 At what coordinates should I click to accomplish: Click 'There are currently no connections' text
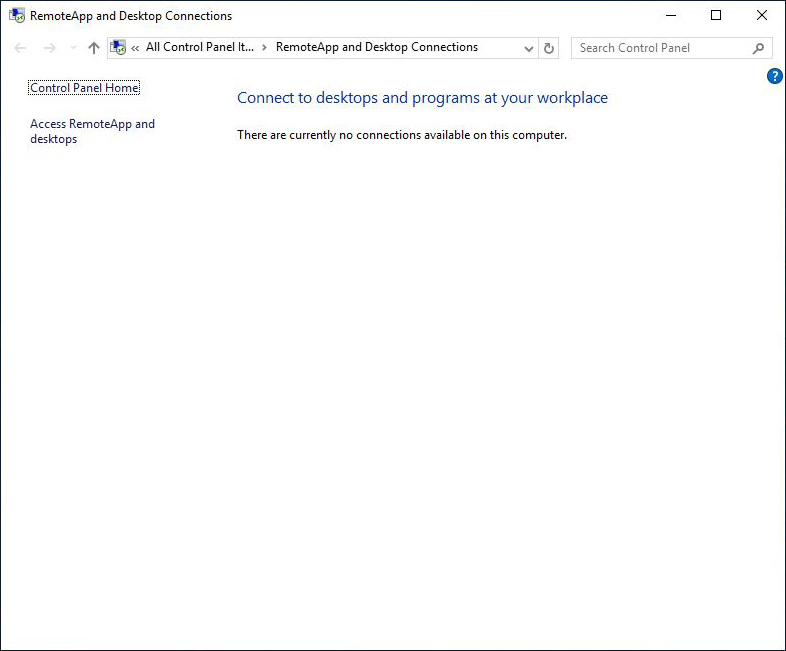402,135
